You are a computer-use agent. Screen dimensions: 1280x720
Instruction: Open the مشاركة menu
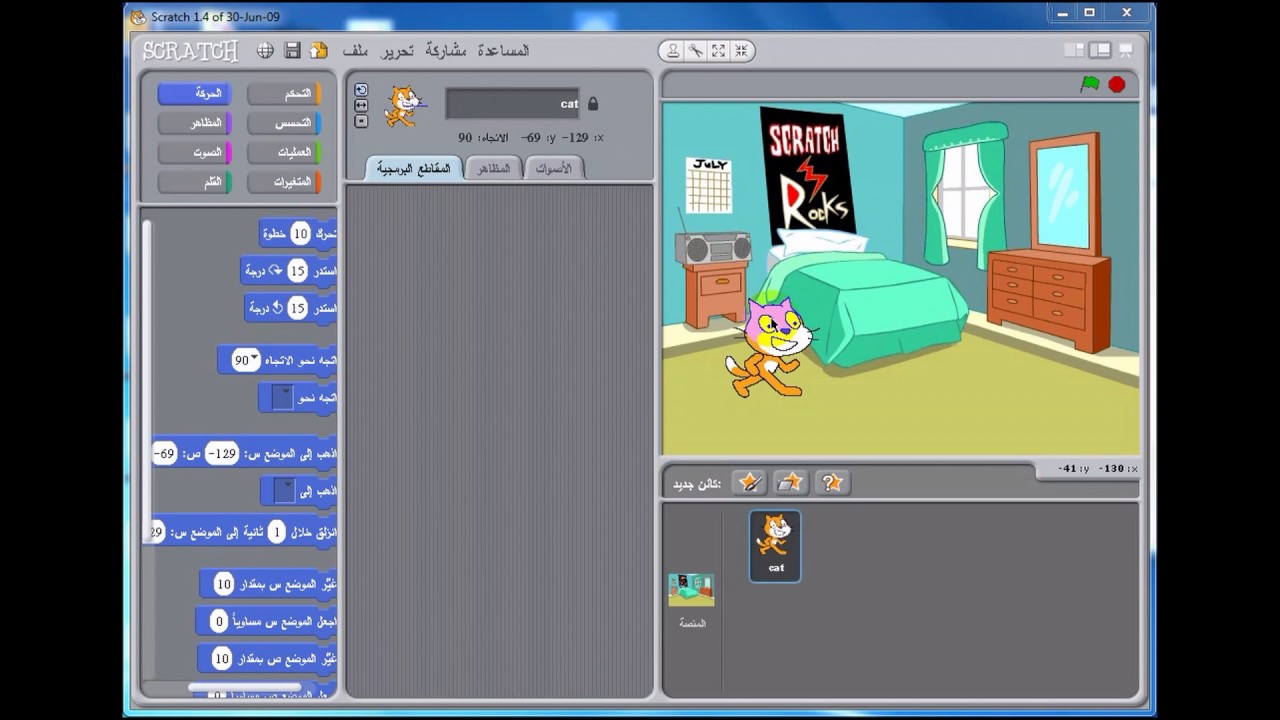(x=447, y=50)
